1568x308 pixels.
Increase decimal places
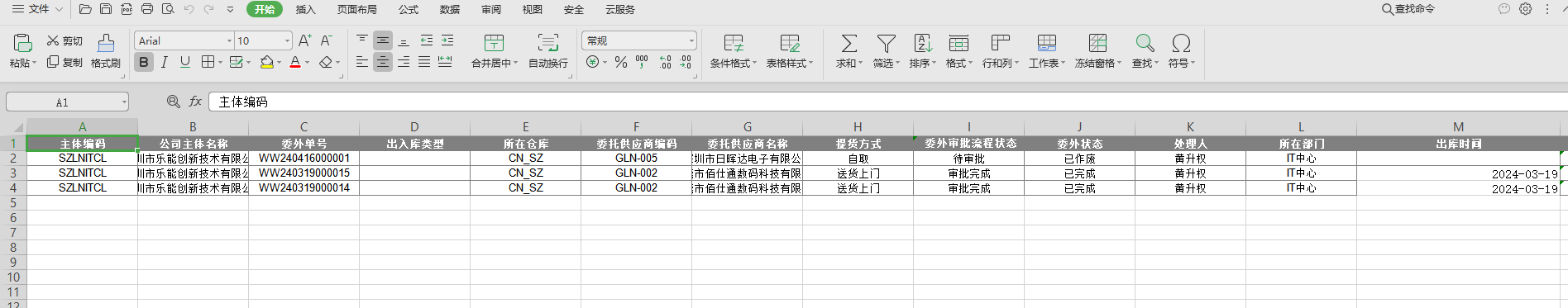[x=665, y=62]
